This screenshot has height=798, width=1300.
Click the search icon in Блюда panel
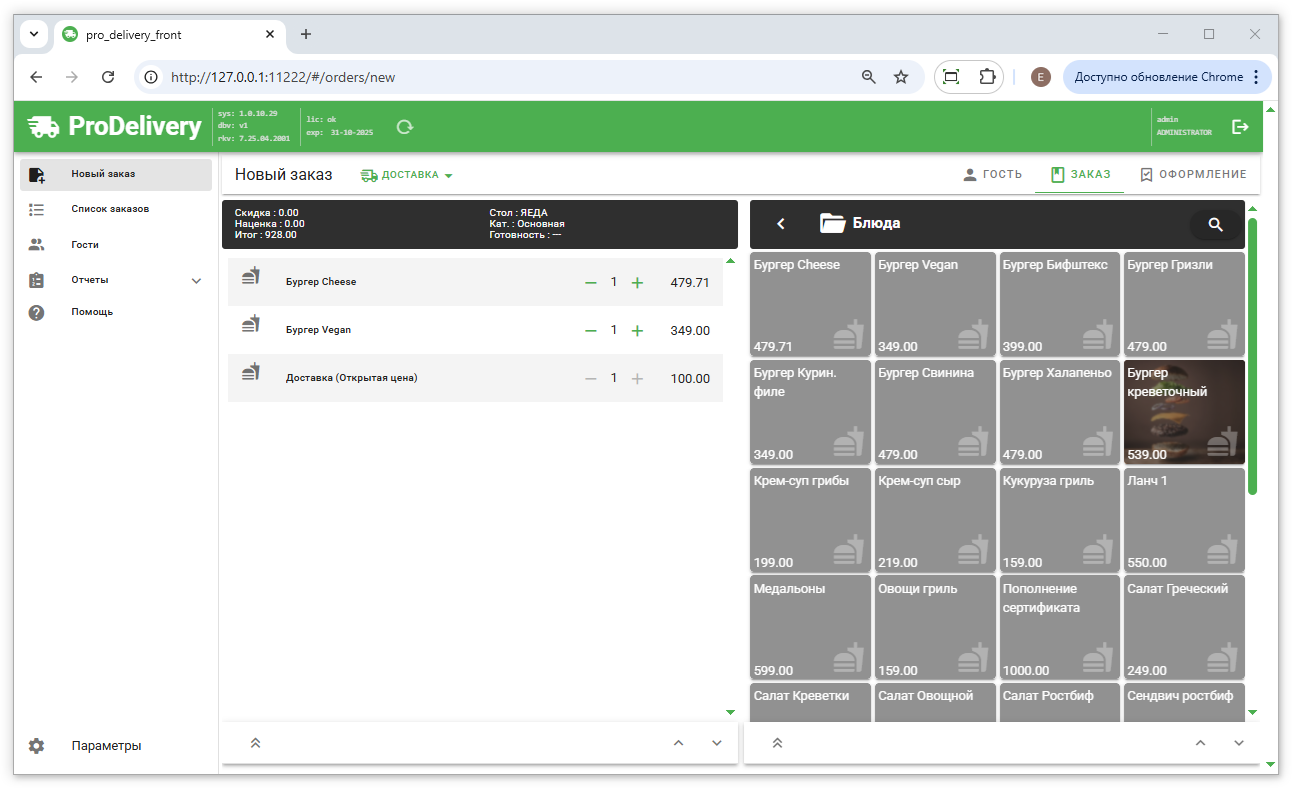pos(1215,225)
